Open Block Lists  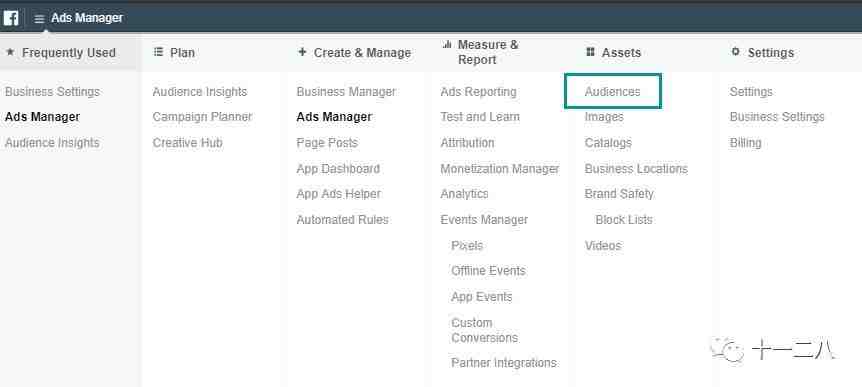pyautogui.click(x=624, y=220)
